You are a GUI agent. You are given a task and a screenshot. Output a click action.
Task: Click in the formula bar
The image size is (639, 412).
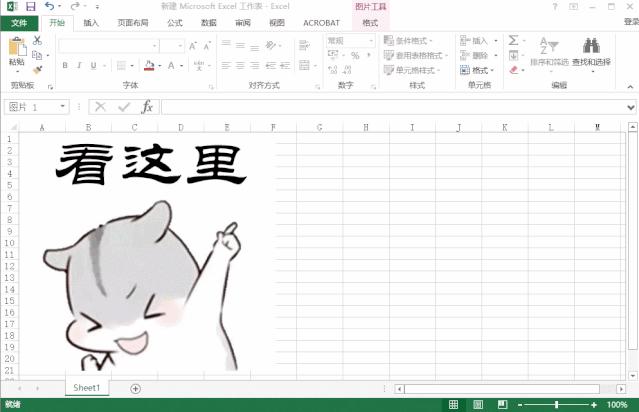[x=393, y=107]
